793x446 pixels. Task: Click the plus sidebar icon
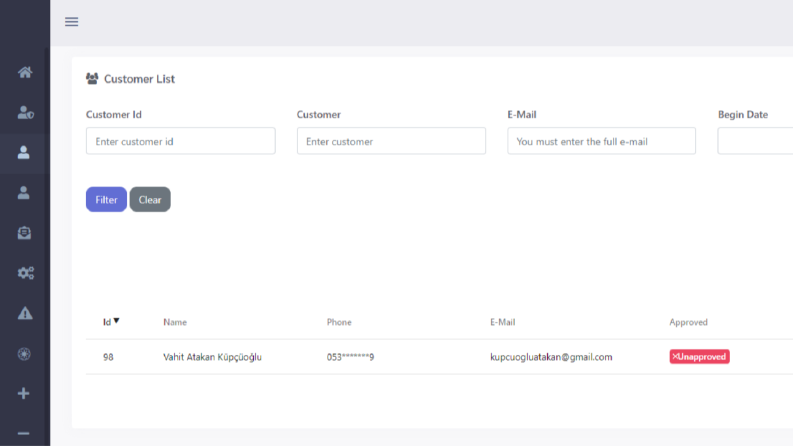23,393
